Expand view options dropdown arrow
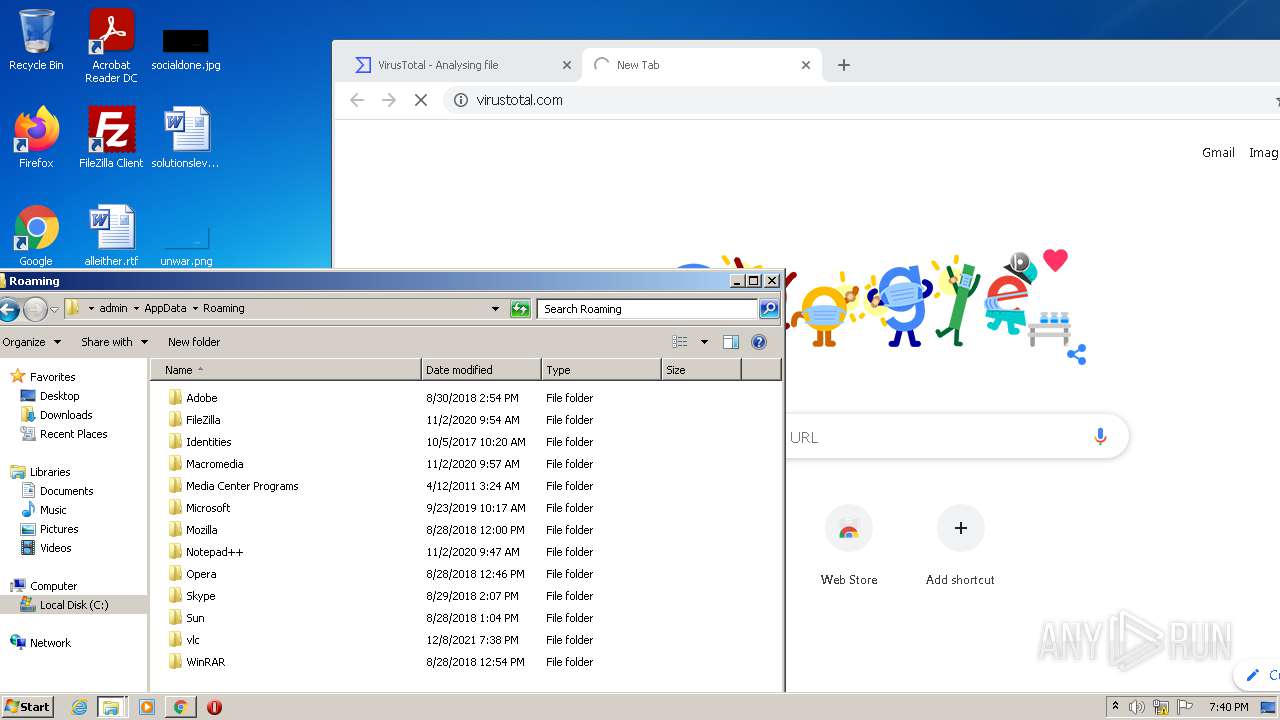Screen dimensions: 1280x720 (704, 342)
